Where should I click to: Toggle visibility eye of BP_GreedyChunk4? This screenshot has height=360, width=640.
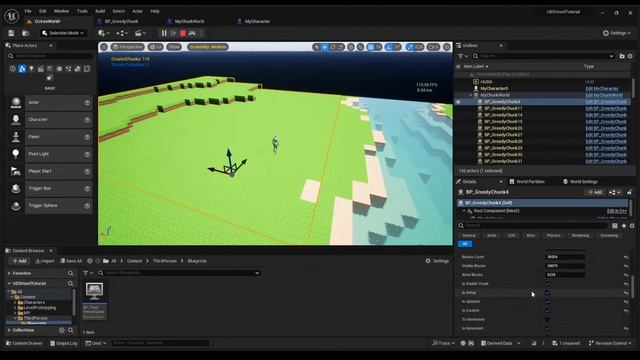pos(459,102)
